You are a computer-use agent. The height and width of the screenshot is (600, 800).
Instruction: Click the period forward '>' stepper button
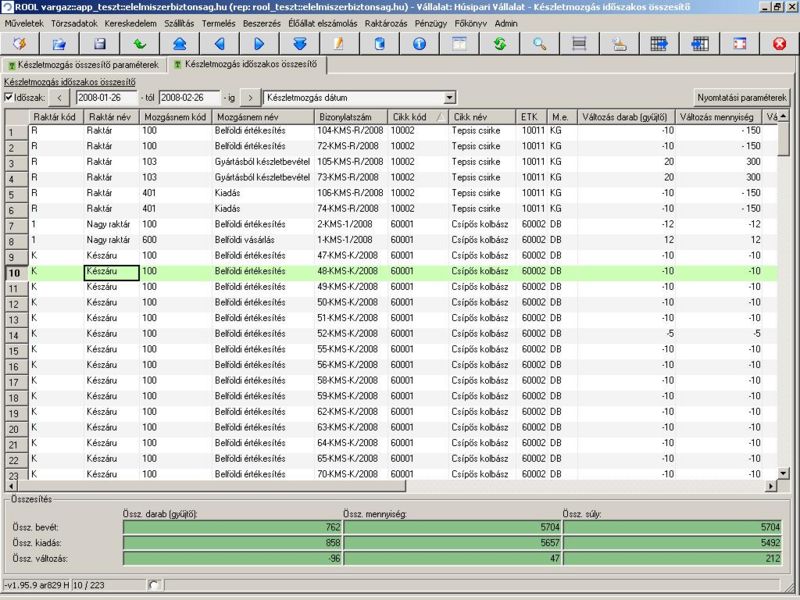(250, 97)
